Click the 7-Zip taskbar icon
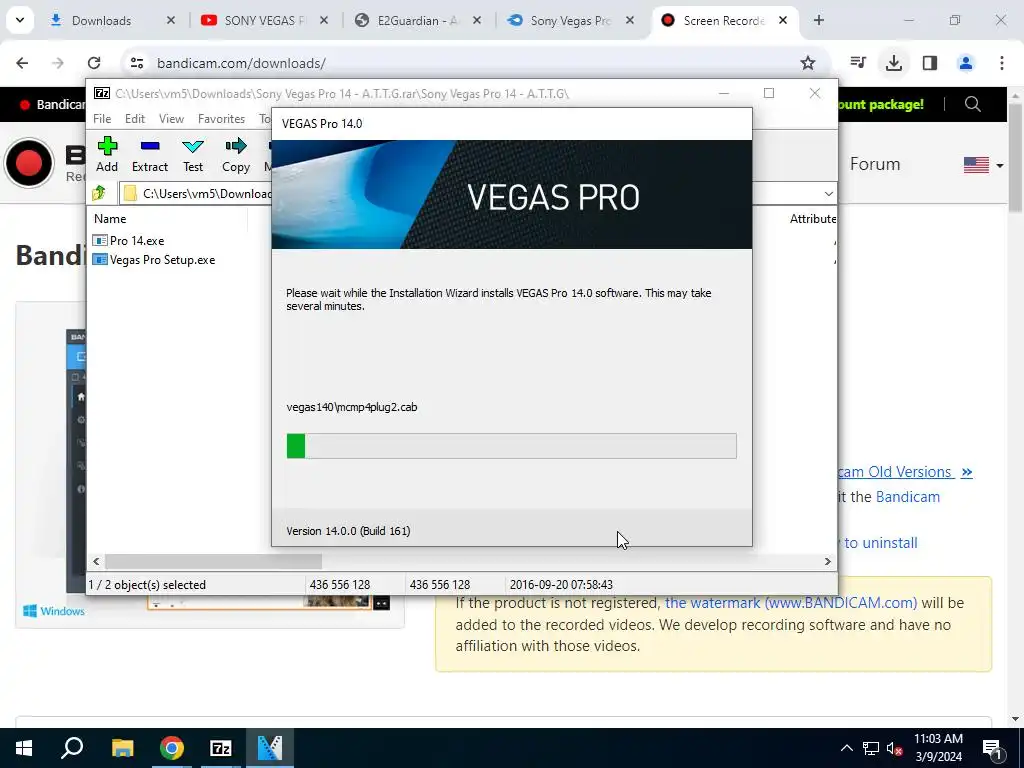Screen dimensions: 1024x768 click(x=221, y=748)
